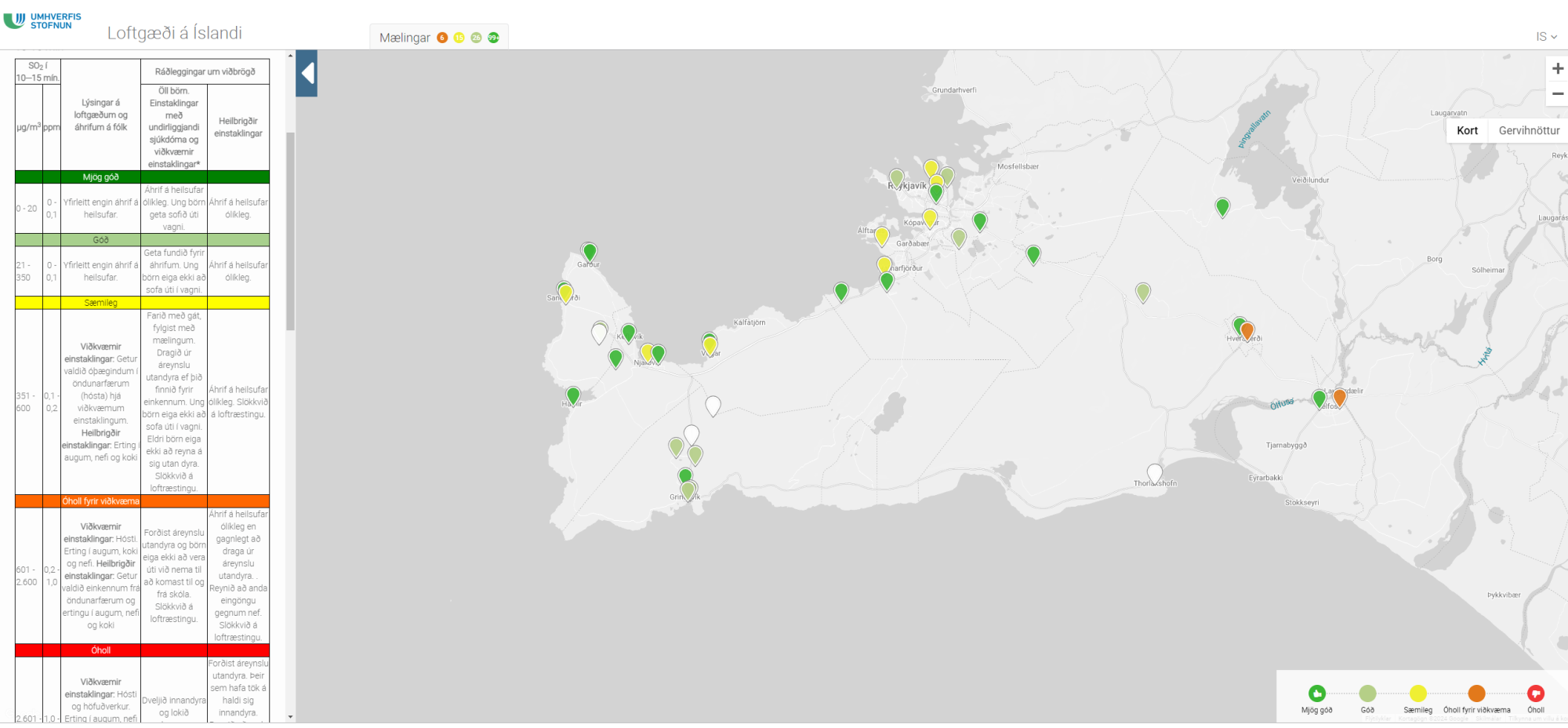
Task: Click the 21 - 350 µg/m³ table cell
Action: (x=27, y=271)
